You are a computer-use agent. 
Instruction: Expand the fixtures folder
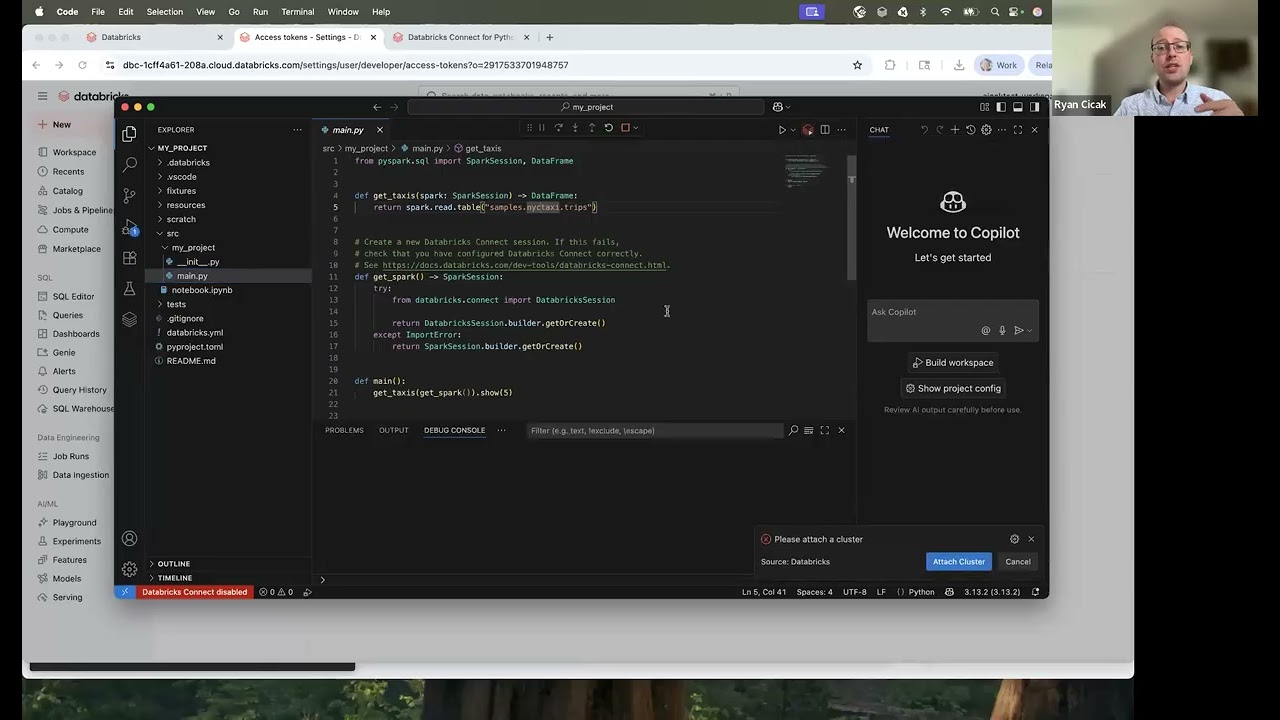point(181,191)
